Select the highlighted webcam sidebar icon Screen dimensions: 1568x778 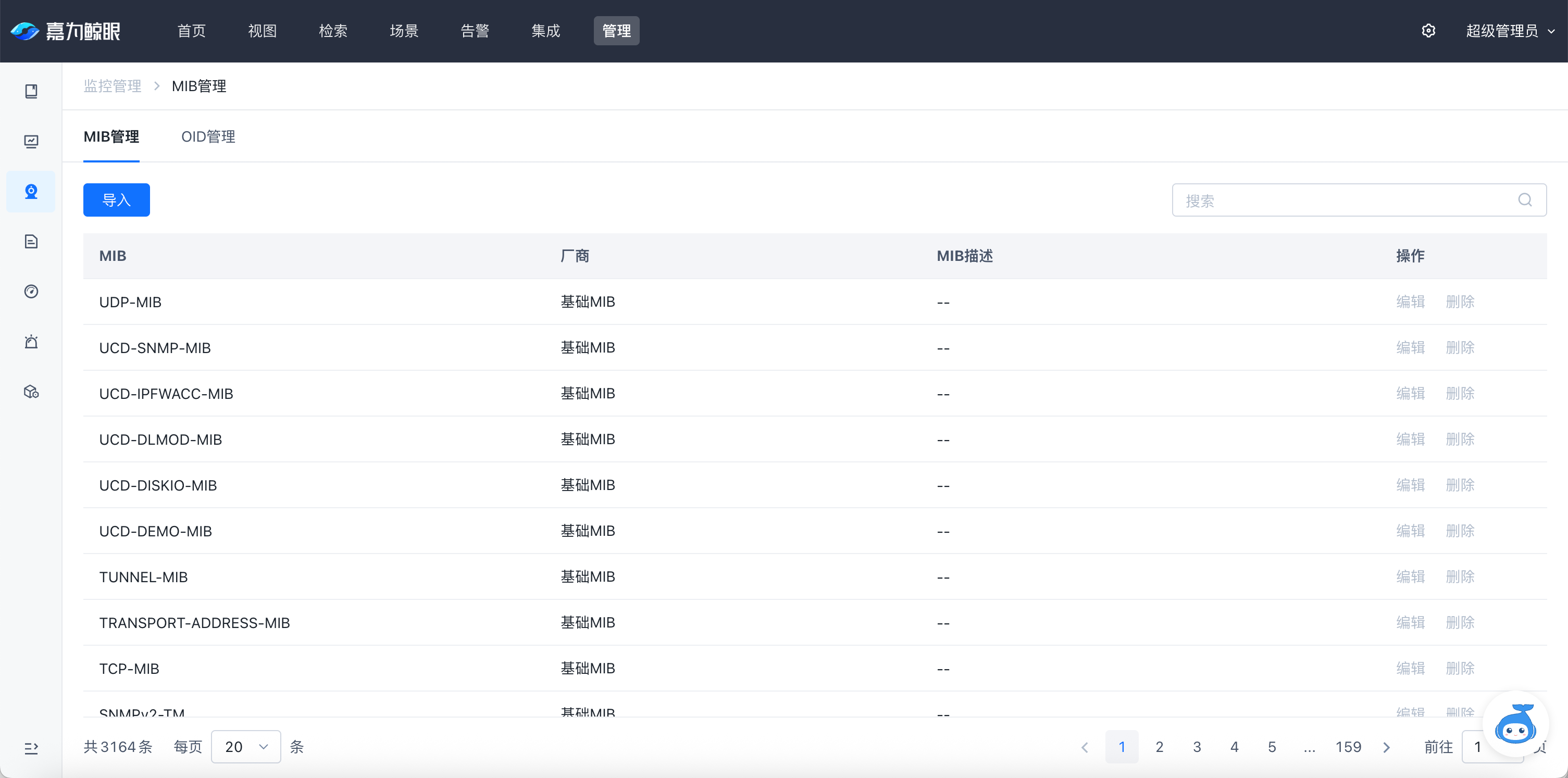click(31, 192)
